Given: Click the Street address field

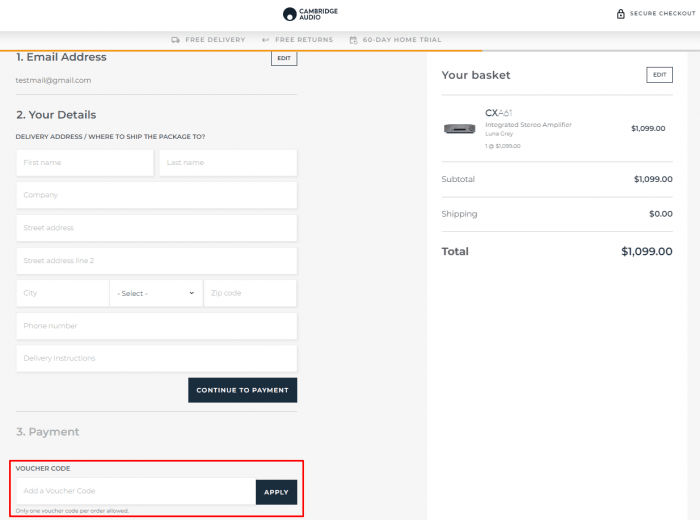Looking at the screenshot, I should [x=157, y=228].
